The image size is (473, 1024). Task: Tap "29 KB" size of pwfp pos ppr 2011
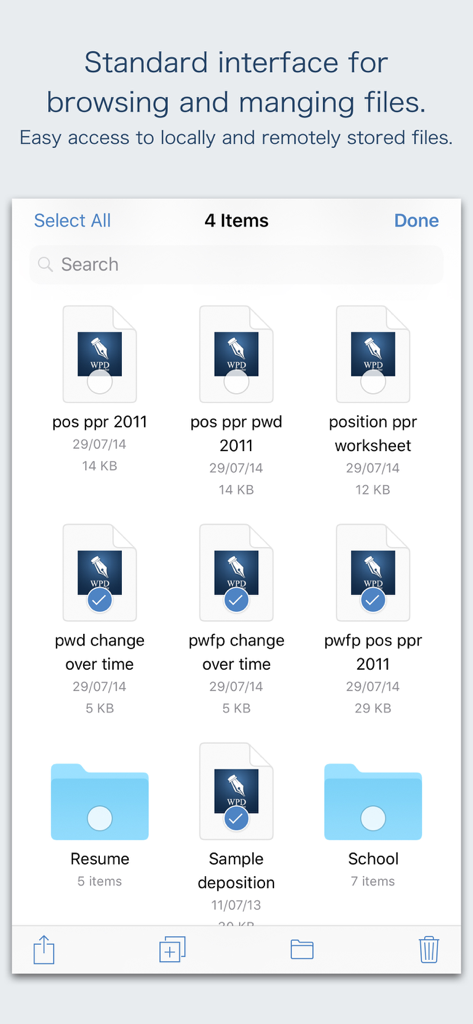click(x=373, y=708)
